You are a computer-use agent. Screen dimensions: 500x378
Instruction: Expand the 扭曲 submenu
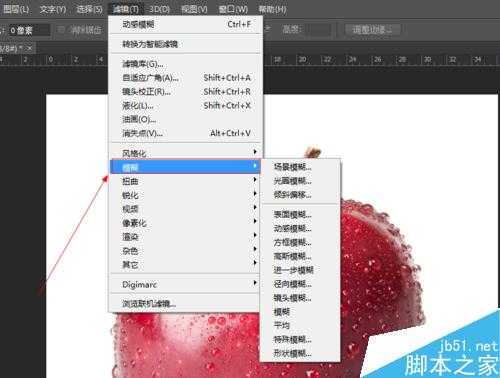[x=186, y=181]
